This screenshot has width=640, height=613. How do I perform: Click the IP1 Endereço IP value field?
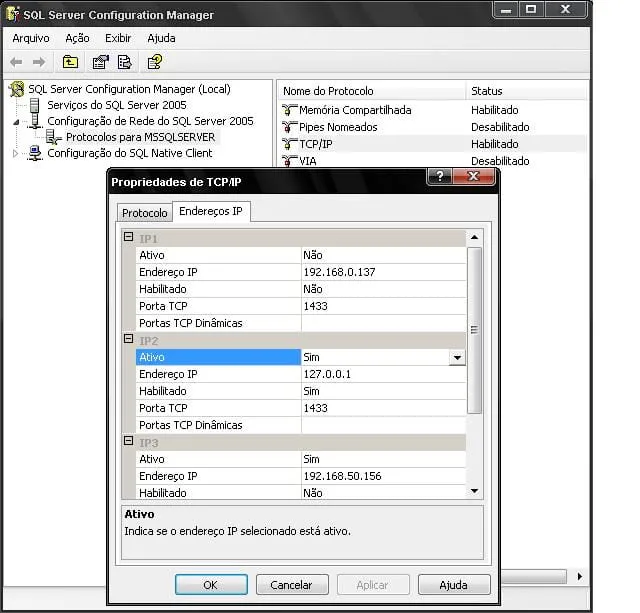click(383, 272)
